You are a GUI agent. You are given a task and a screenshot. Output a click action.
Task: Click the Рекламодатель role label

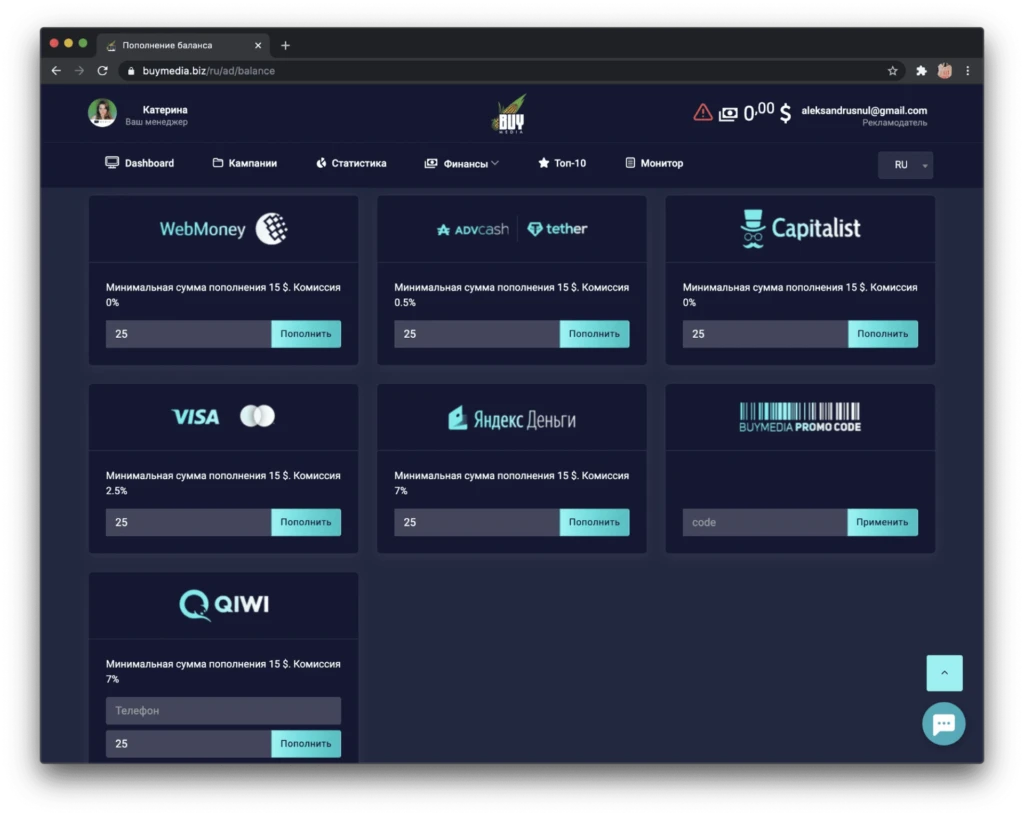coord(895,123)
